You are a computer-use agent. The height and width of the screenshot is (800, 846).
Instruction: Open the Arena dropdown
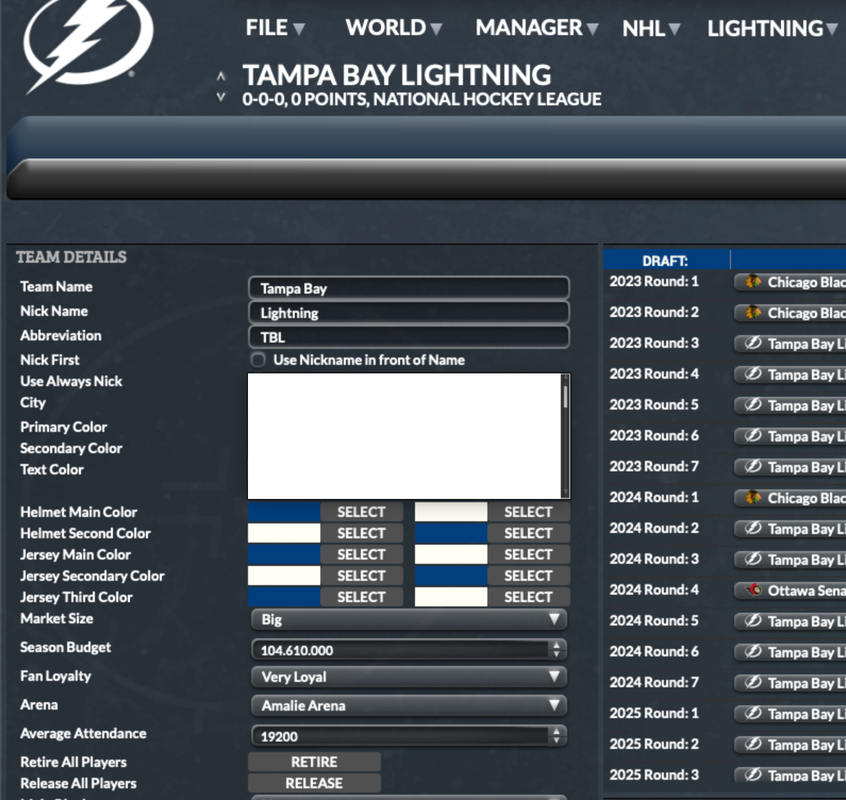tap(409, 705)
